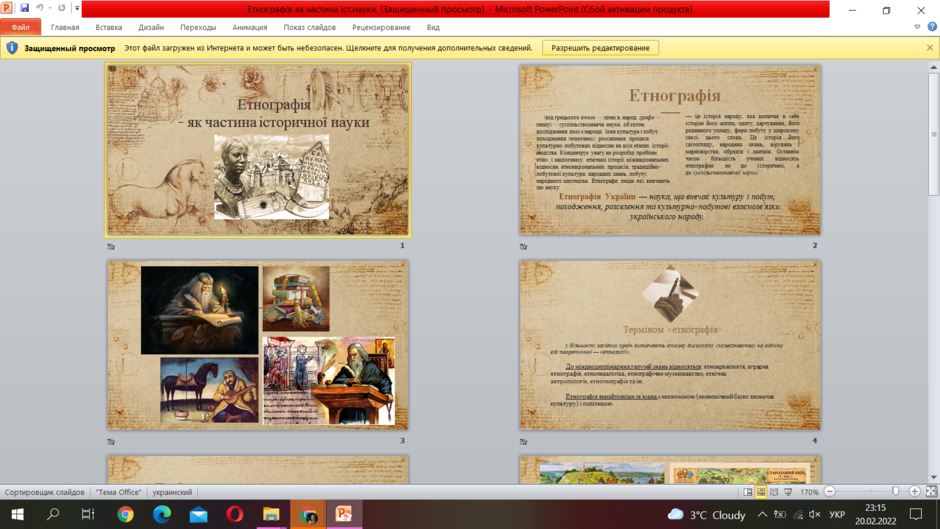Switch to Normal view using the status bar icon
The height and width of the screenshot is (529, 940).
748,492
